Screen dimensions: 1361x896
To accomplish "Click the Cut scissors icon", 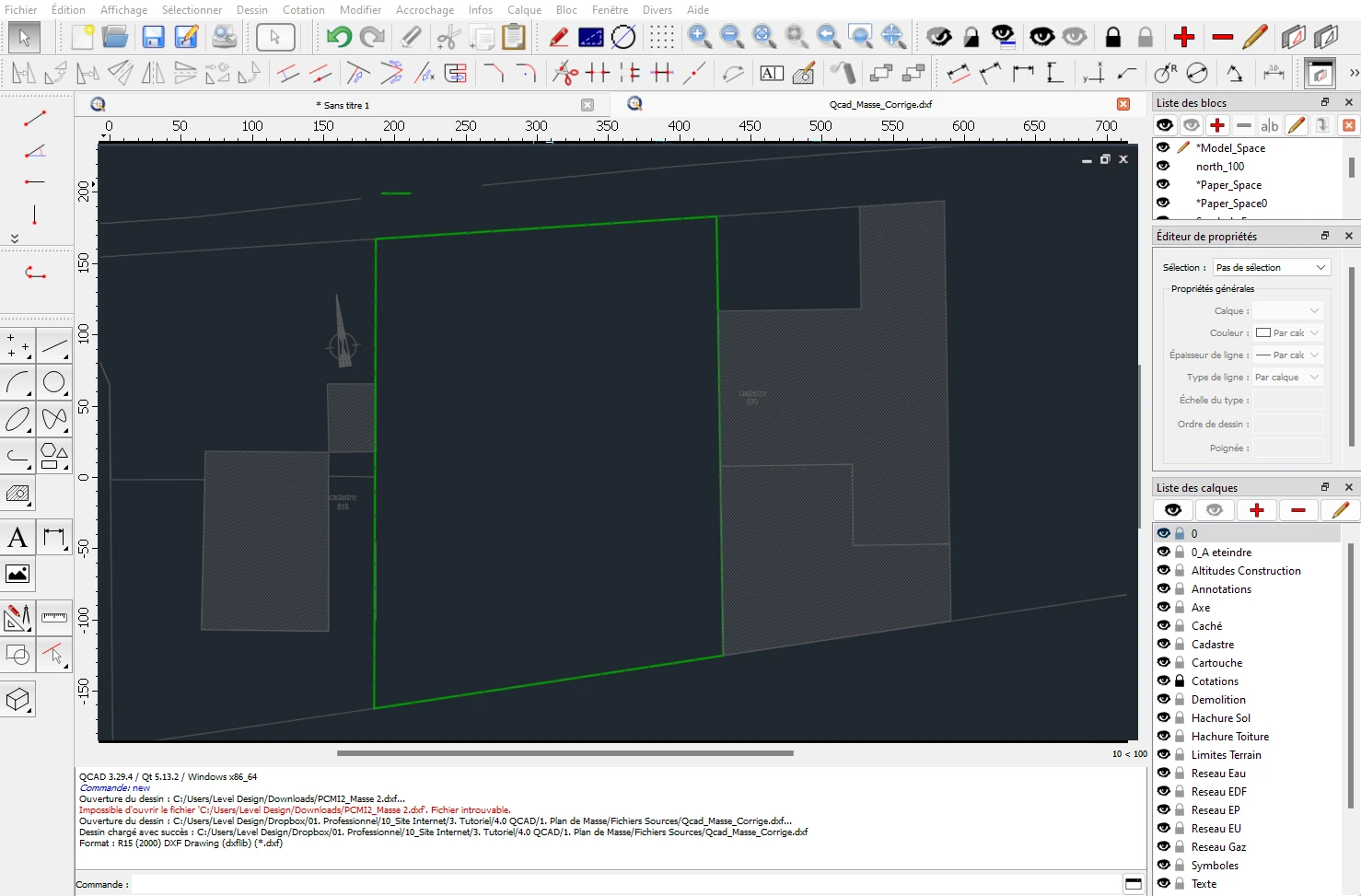I will coord(448,37).
